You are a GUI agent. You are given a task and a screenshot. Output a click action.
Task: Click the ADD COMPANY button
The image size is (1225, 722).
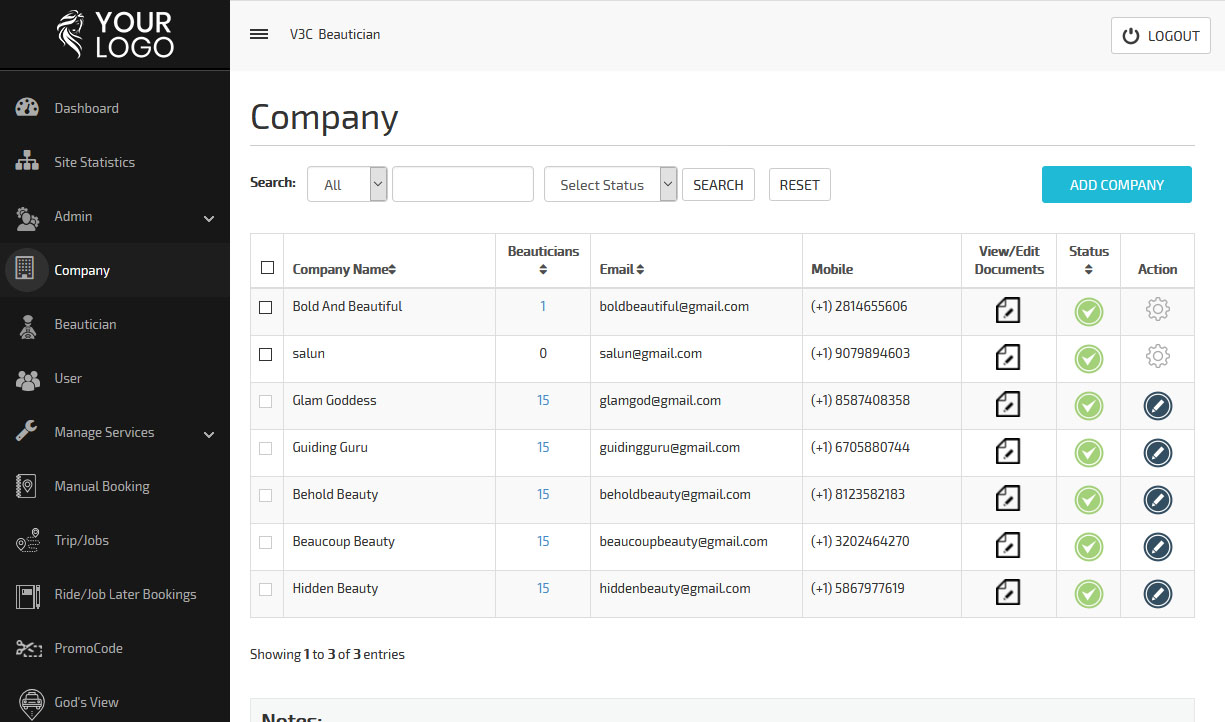[1117, 184]
